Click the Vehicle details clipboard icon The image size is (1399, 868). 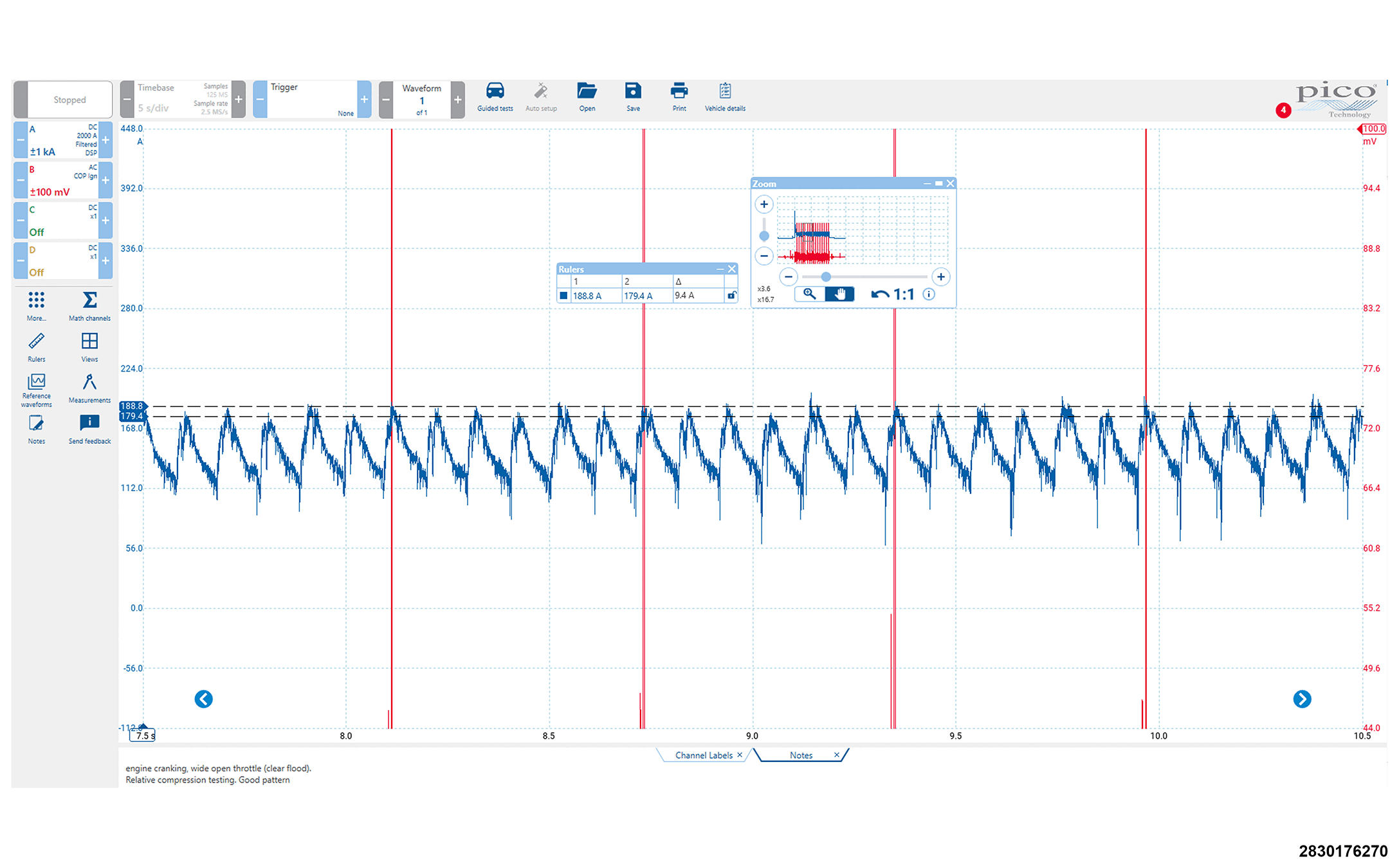(x=725, y=91)
